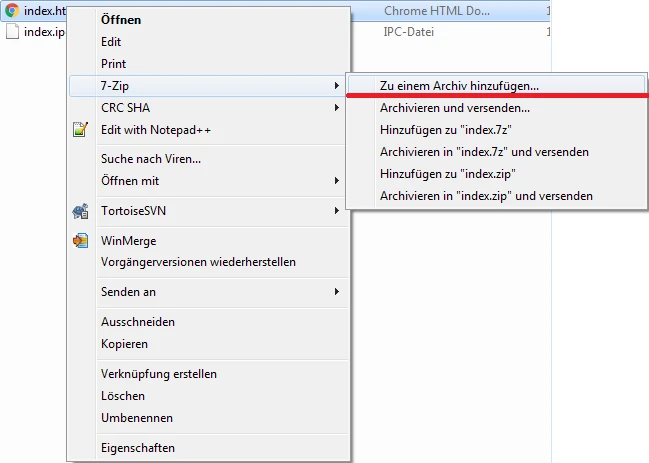Screen dimensions: 649x463
Task: Select the index.ip file name in list
Action: [x=45, y=32]
